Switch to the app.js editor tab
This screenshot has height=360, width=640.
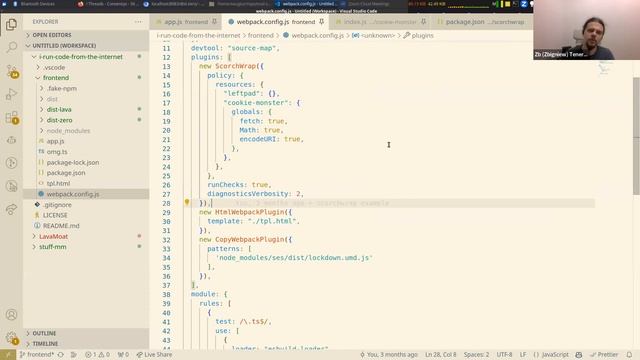coord(186,22)
